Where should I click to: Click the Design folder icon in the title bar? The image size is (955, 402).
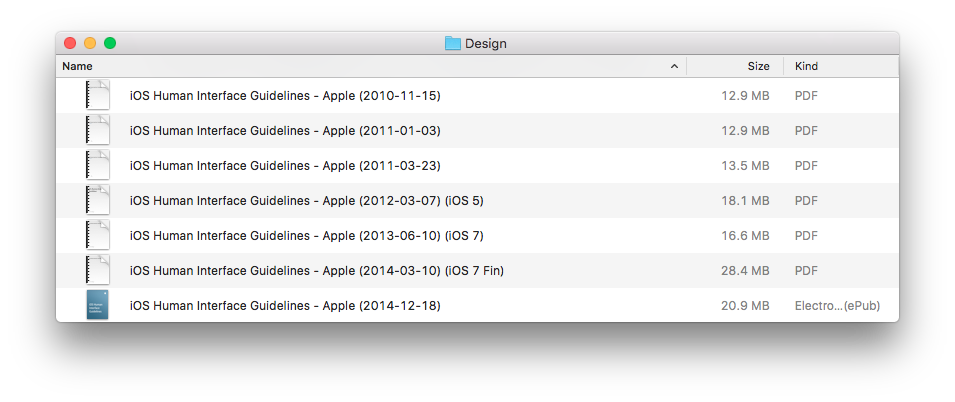pos(452,43)
